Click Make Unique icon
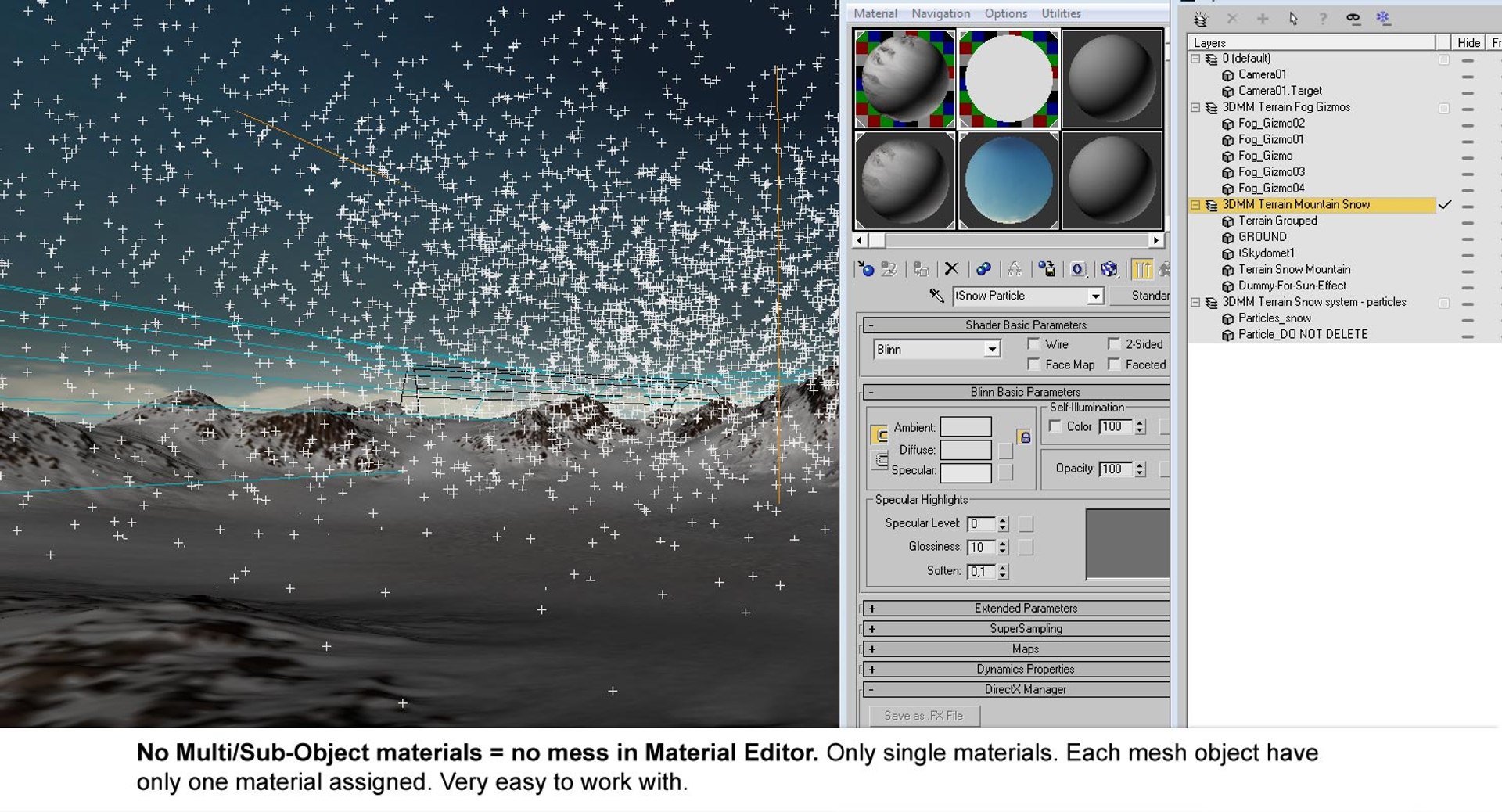Image resolution: width=1502 pixels, height=812 pixels. point(1015,269)
